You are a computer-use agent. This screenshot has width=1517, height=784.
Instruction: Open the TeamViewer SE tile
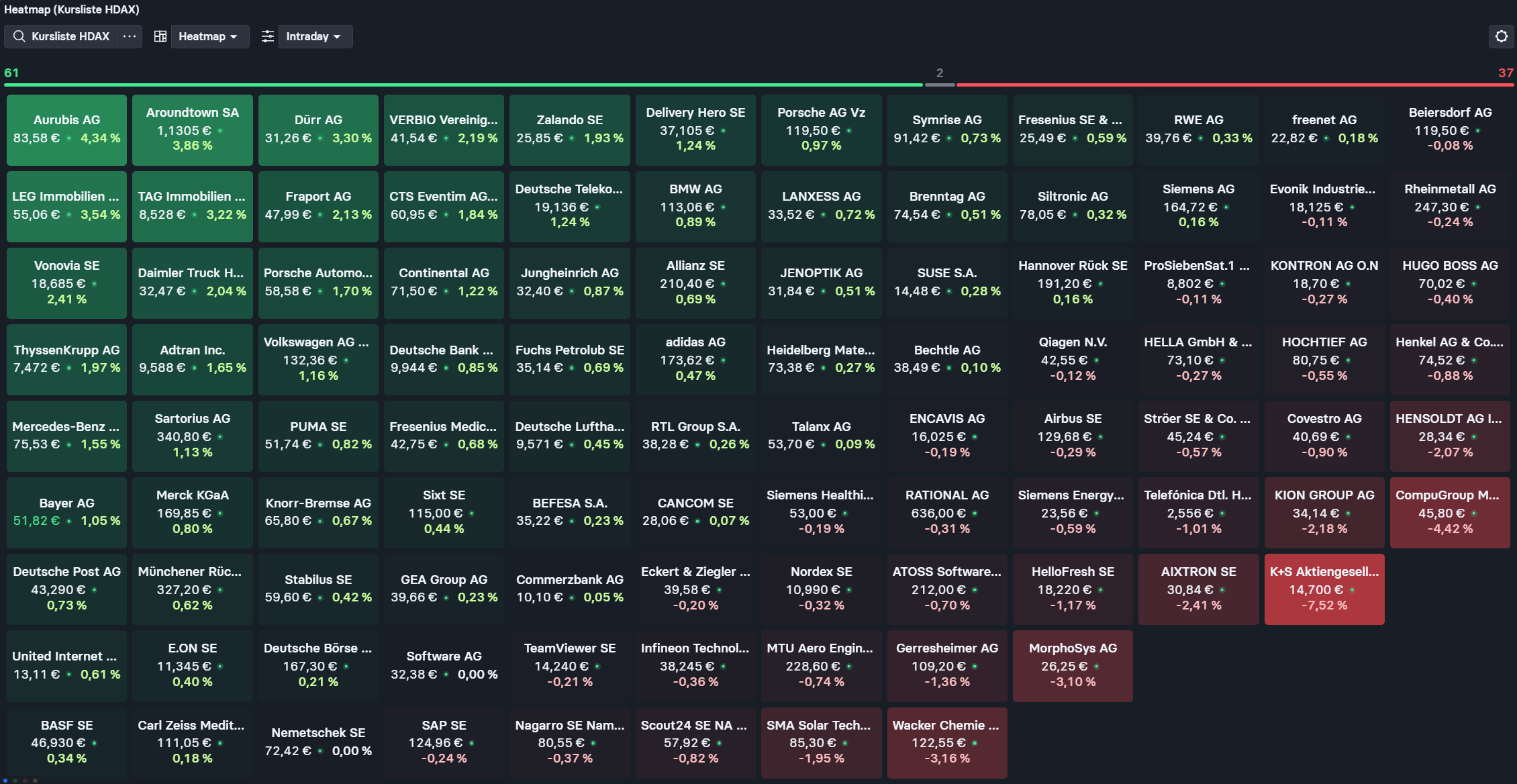click(x=570, y=666)
